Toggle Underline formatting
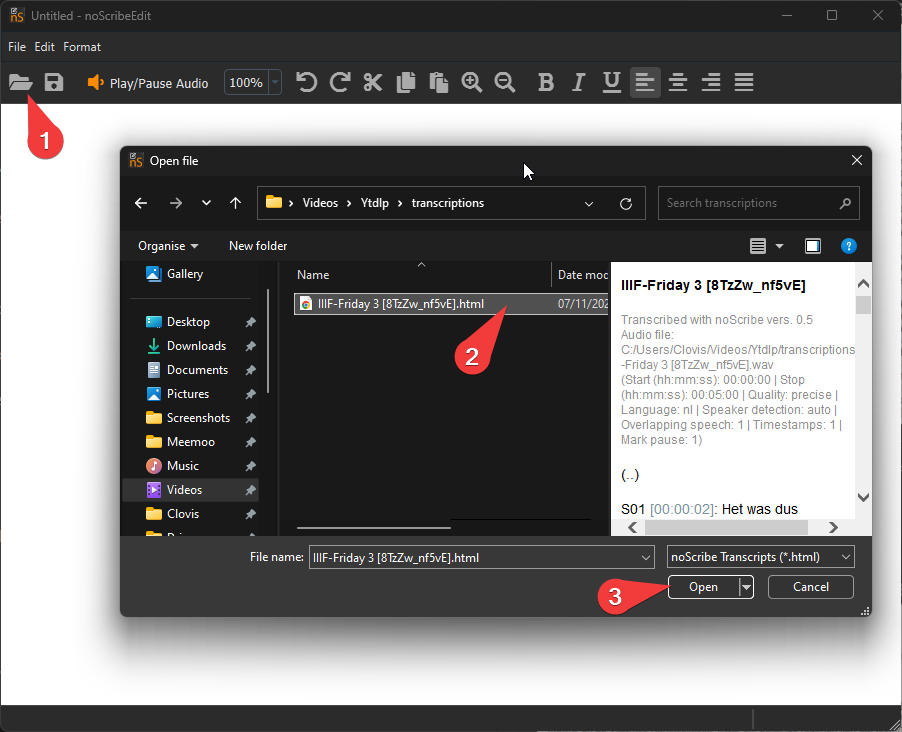The image size is (902, 732). pyautogui.click(x=612, y=83)
